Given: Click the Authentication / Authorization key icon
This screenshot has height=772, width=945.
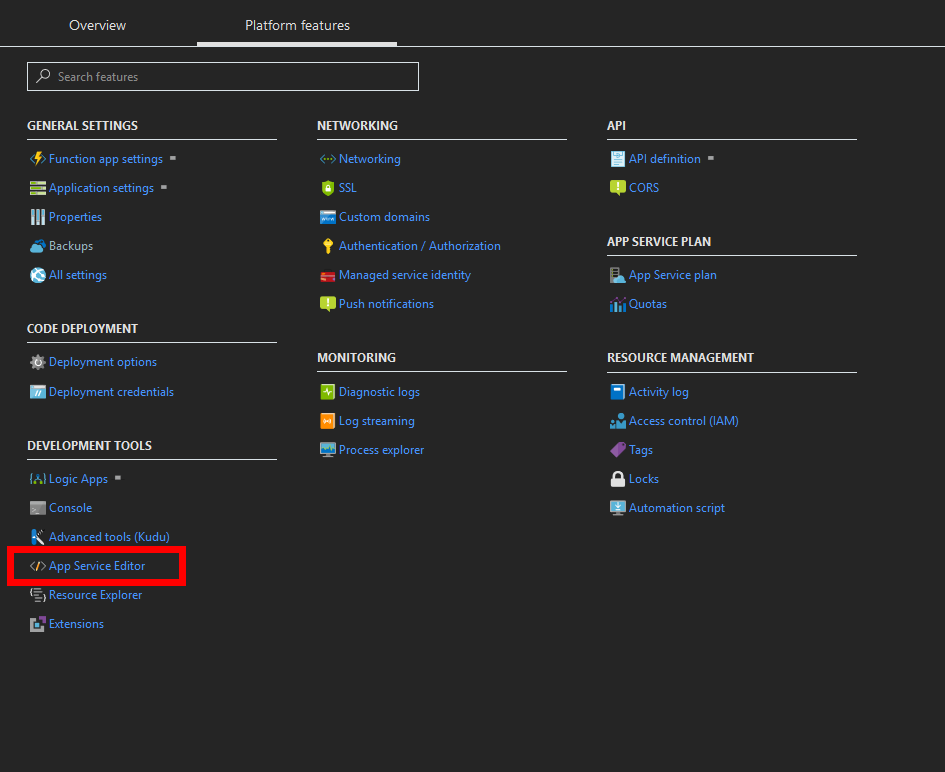Looking at the screenshot, I should (x=327, y=246).
